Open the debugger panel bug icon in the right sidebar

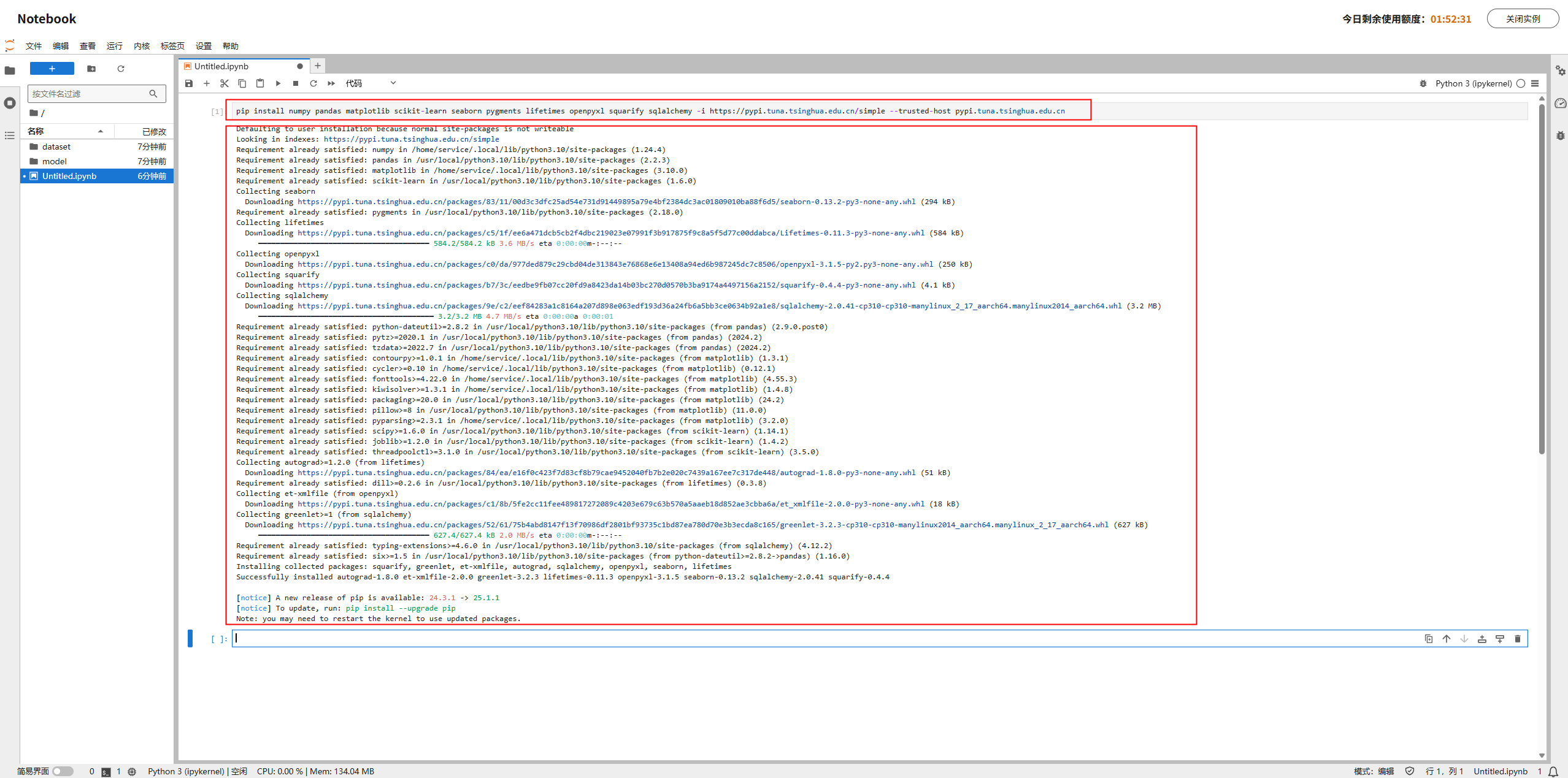pos(1560,135)
